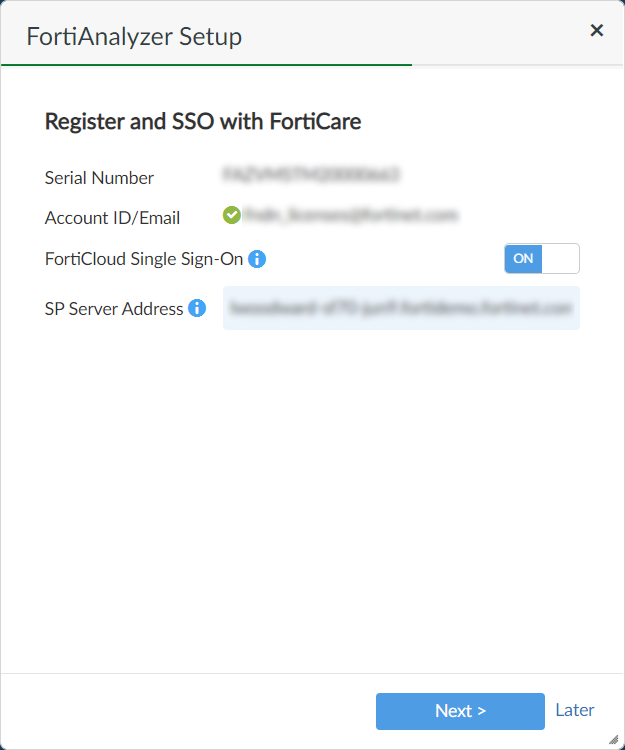Click the resize grip in dialog corner

tap(613, 738)
